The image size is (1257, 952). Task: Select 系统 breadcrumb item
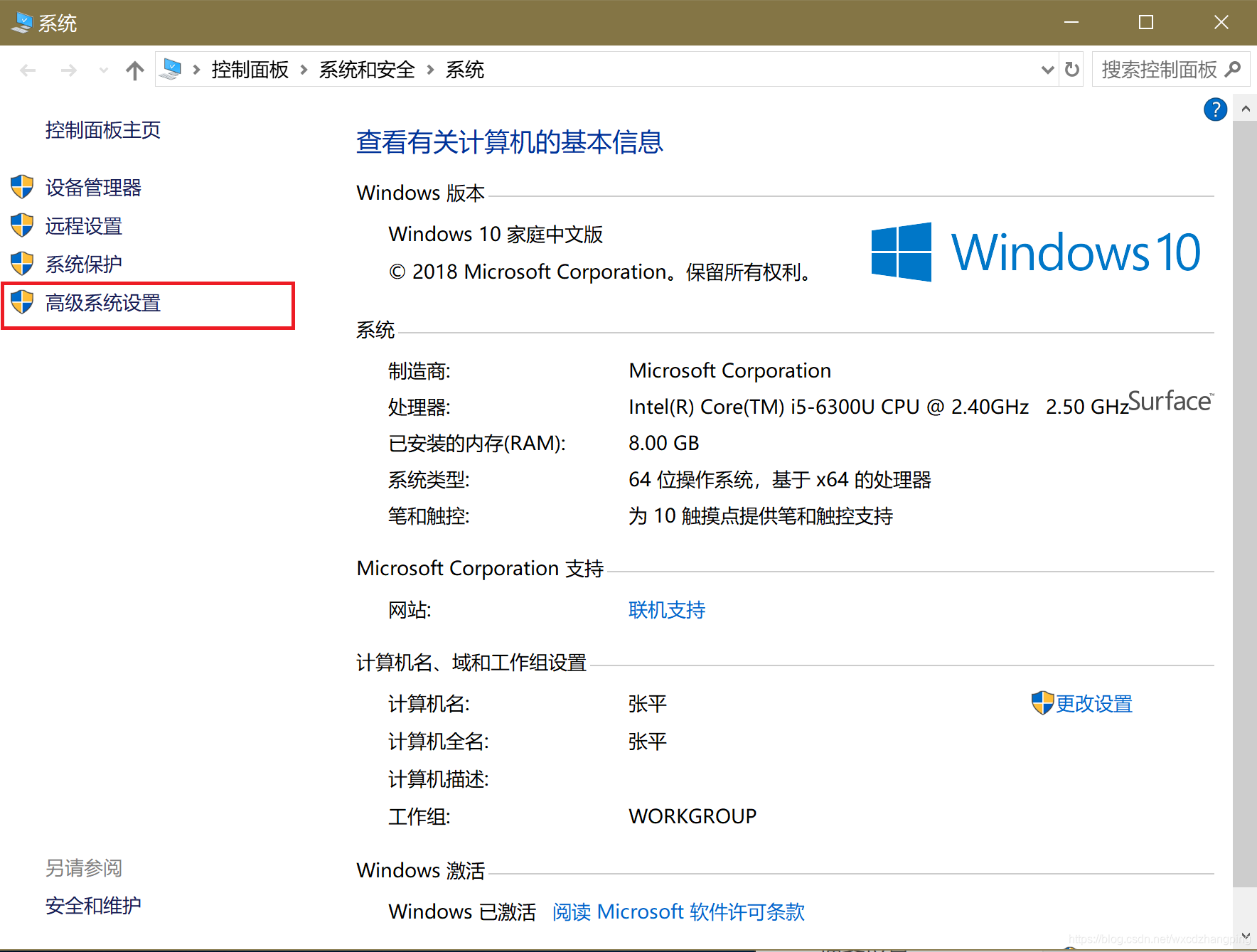465,69
